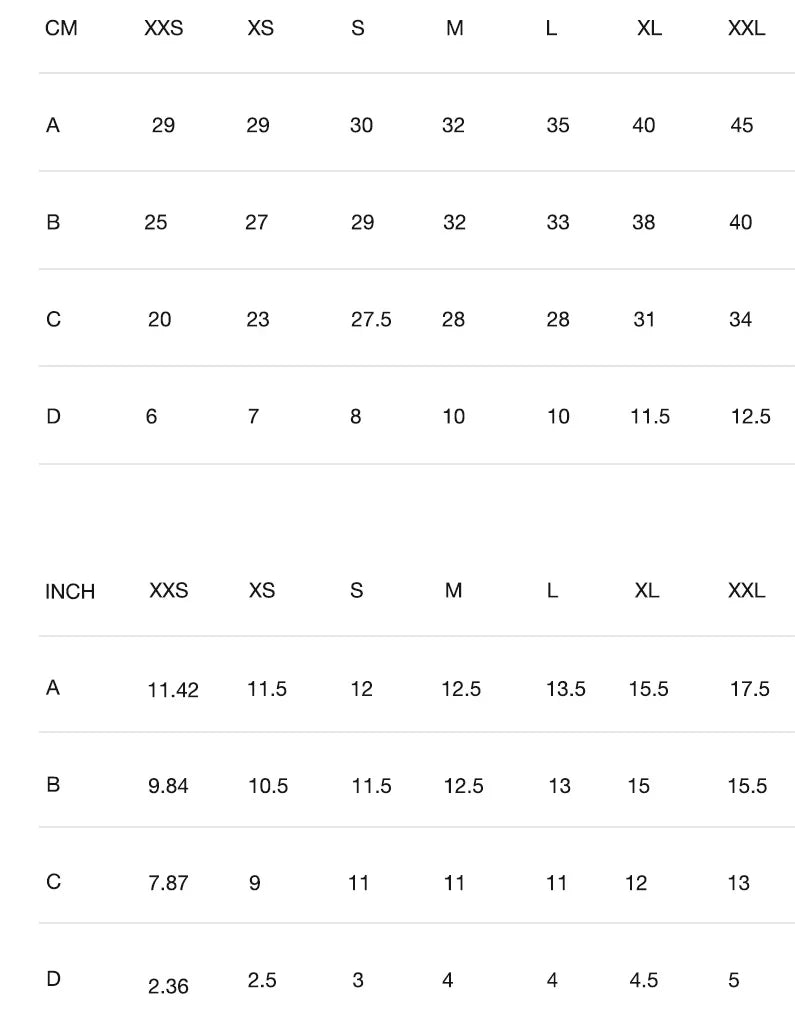Select the 10.5 value in INCH row B

268,787
